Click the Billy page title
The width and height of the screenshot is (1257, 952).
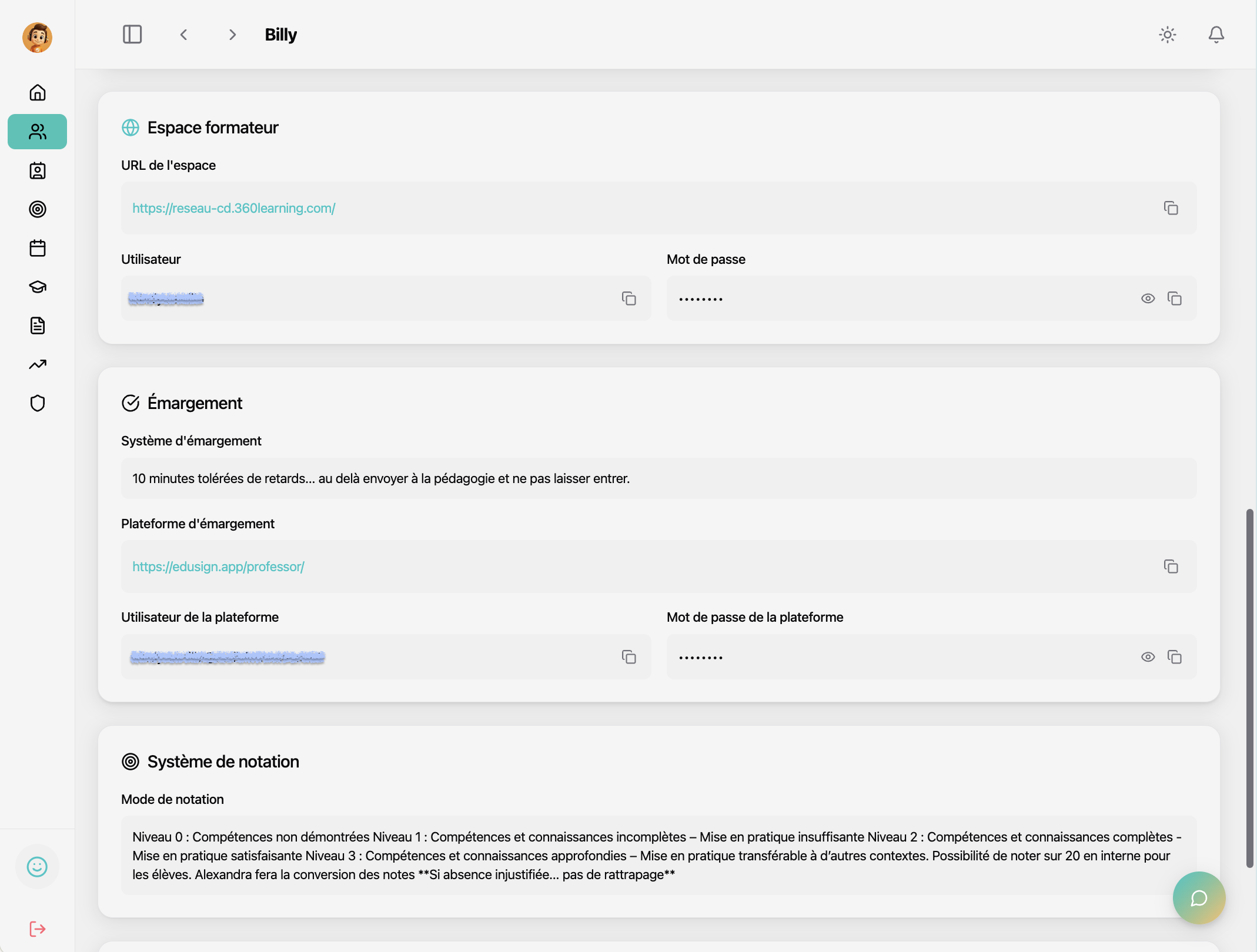[280, 35]
